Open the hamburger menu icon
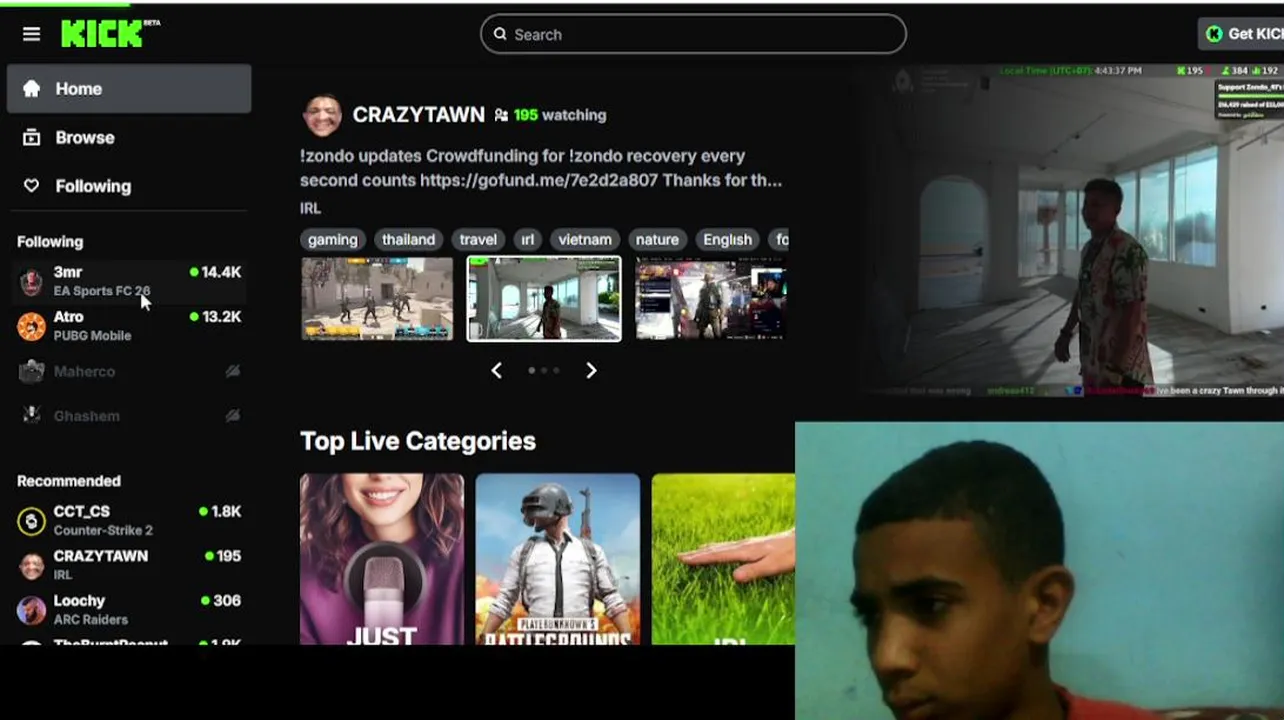 32,34
